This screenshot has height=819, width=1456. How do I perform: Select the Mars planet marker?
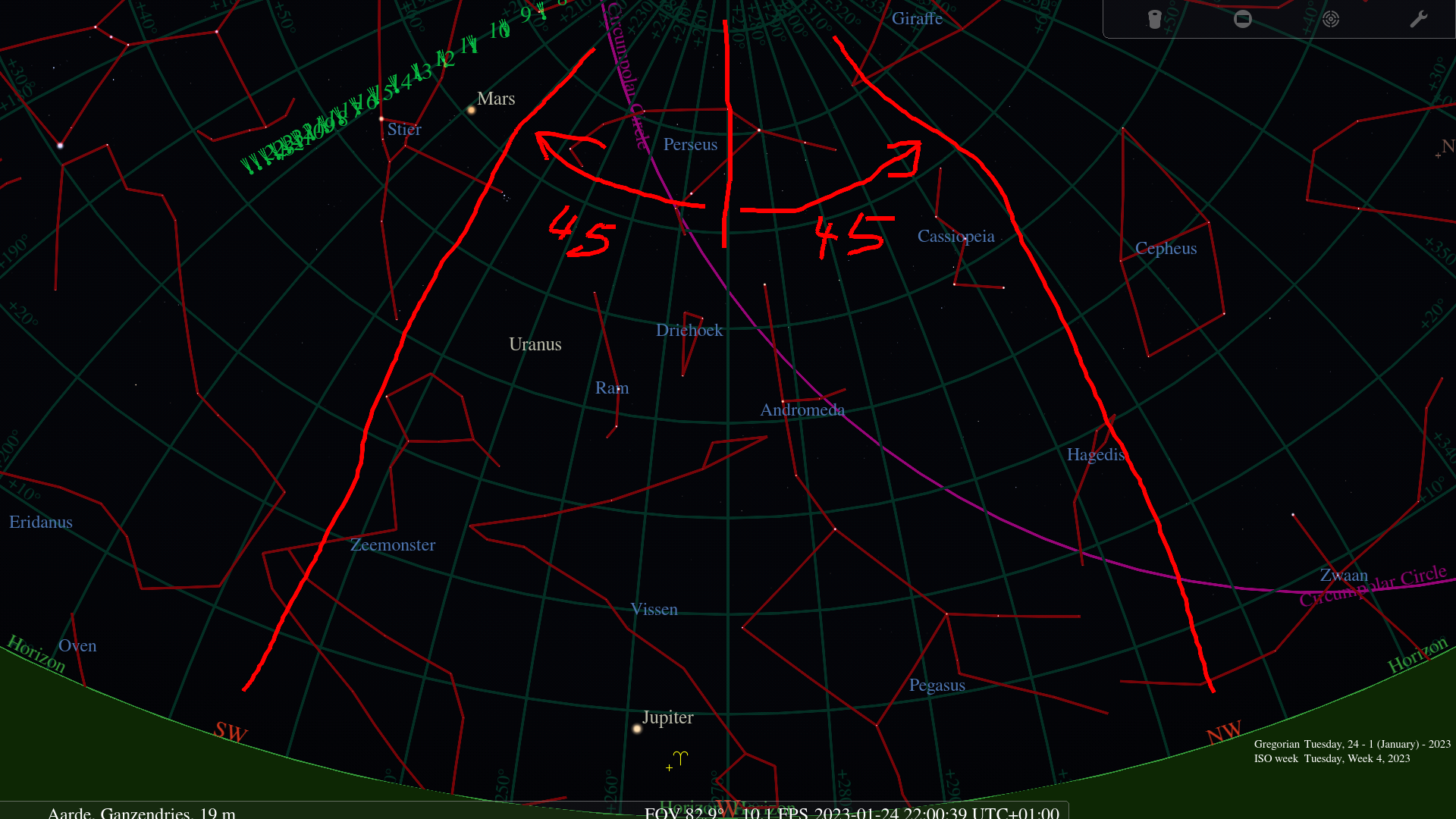point(470,110)
